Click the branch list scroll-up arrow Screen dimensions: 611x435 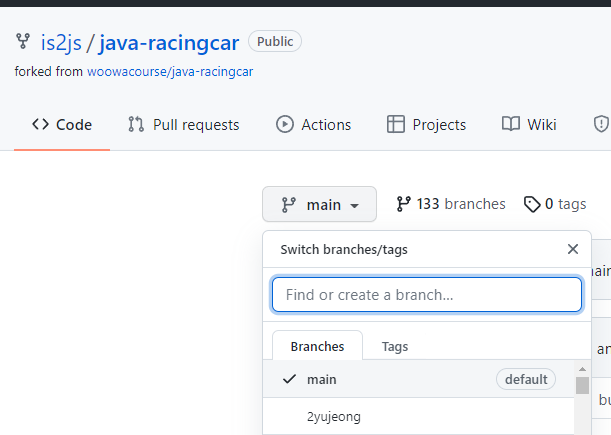click(x=583, y=369)
